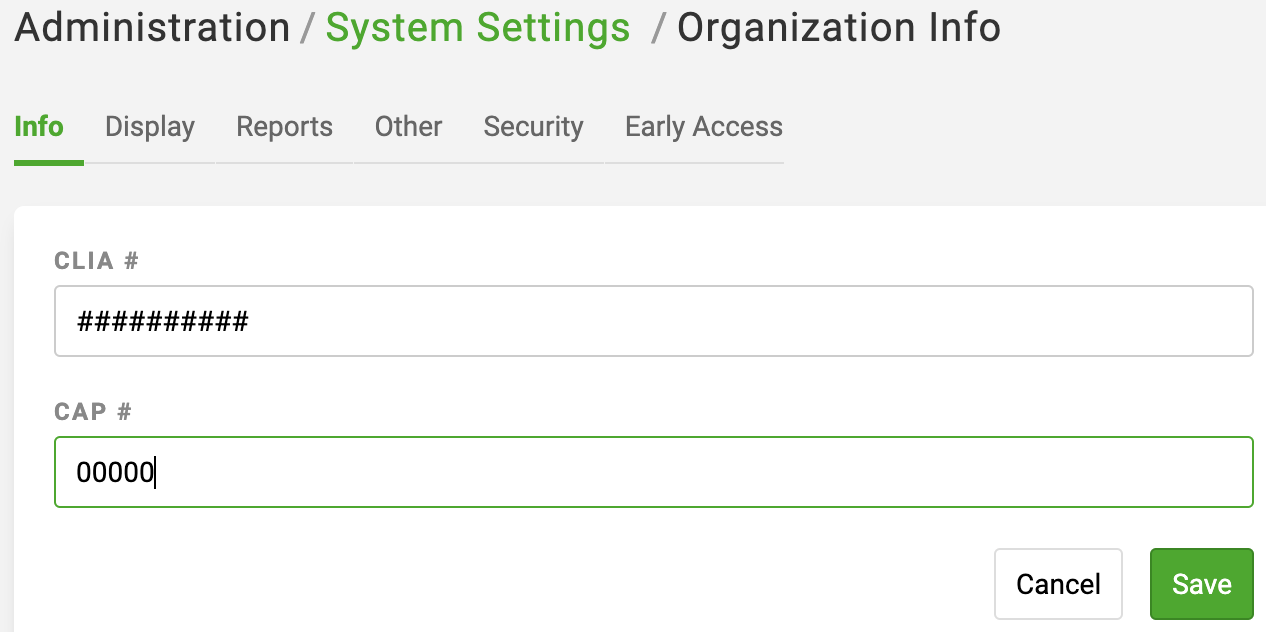The height and width of the screenshot is (632, 1266).
Task: Open the Display settings tab
Action: [x=150, y=127]
